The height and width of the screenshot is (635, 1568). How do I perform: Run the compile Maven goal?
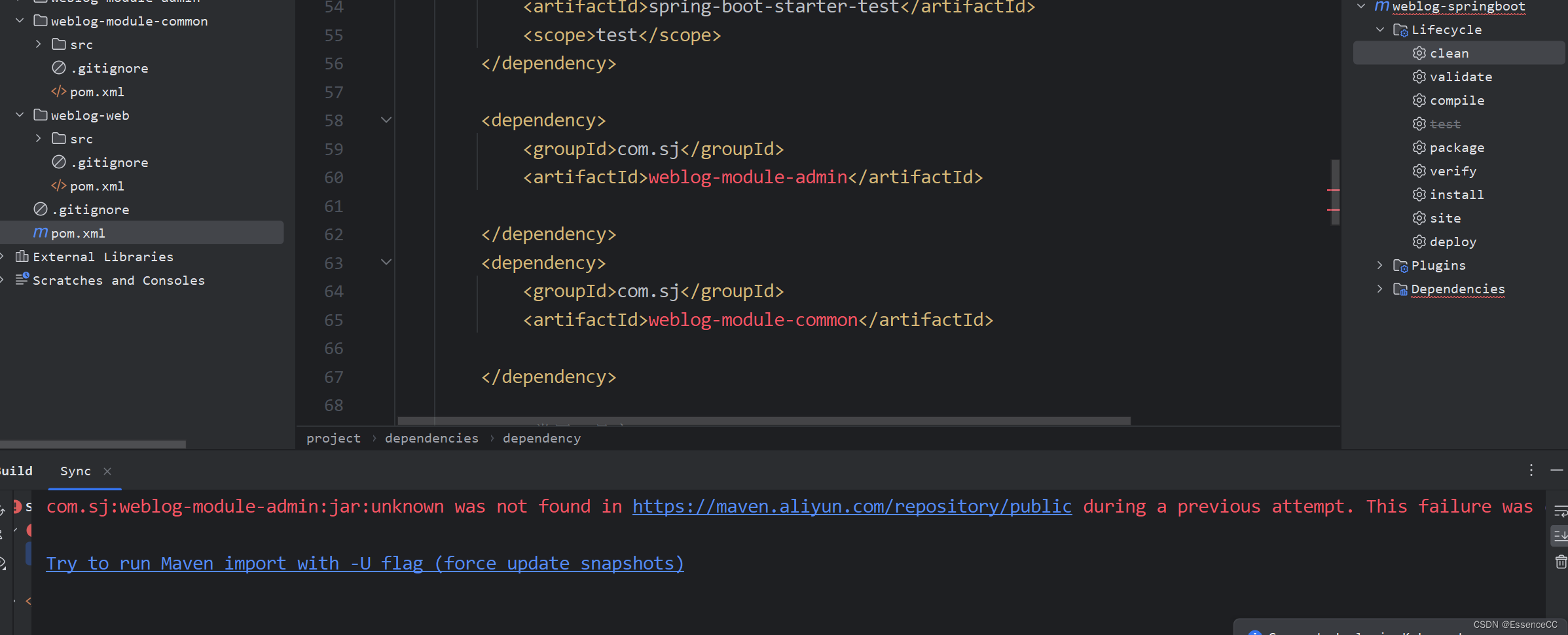click(x=1457, y=100)
